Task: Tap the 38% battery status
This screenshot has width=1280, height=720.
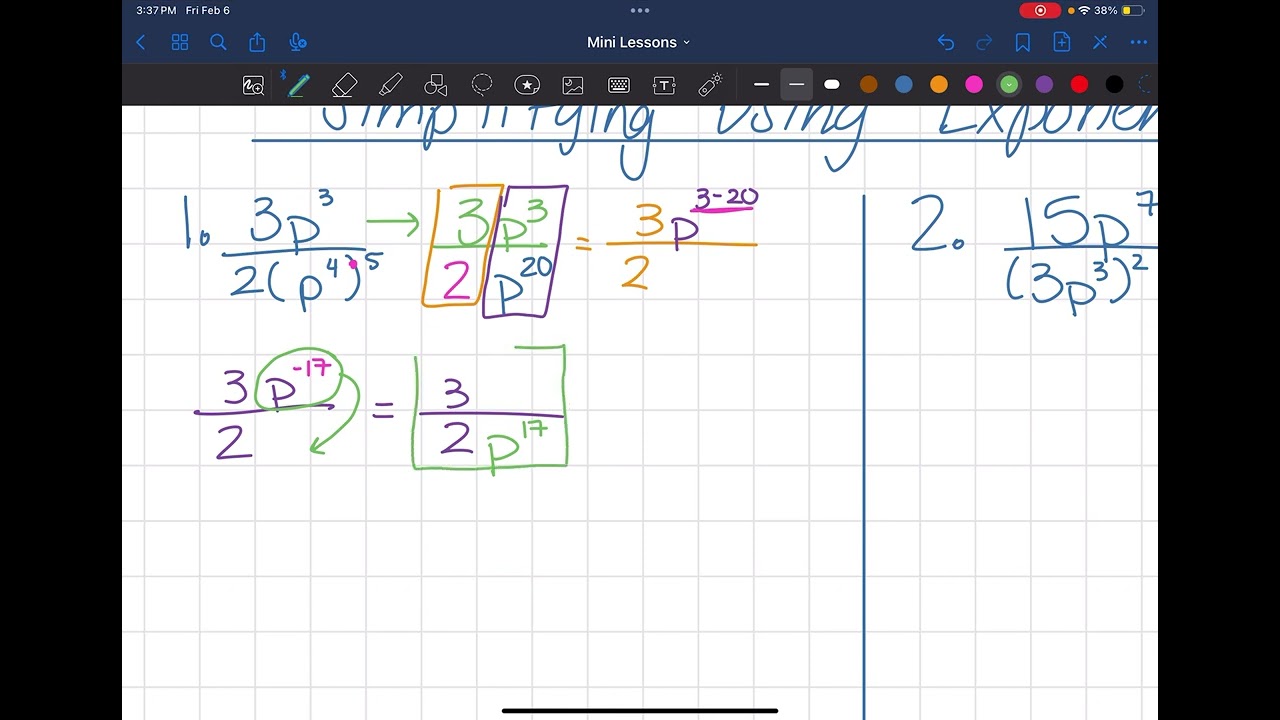Action: coord(1119,10)
